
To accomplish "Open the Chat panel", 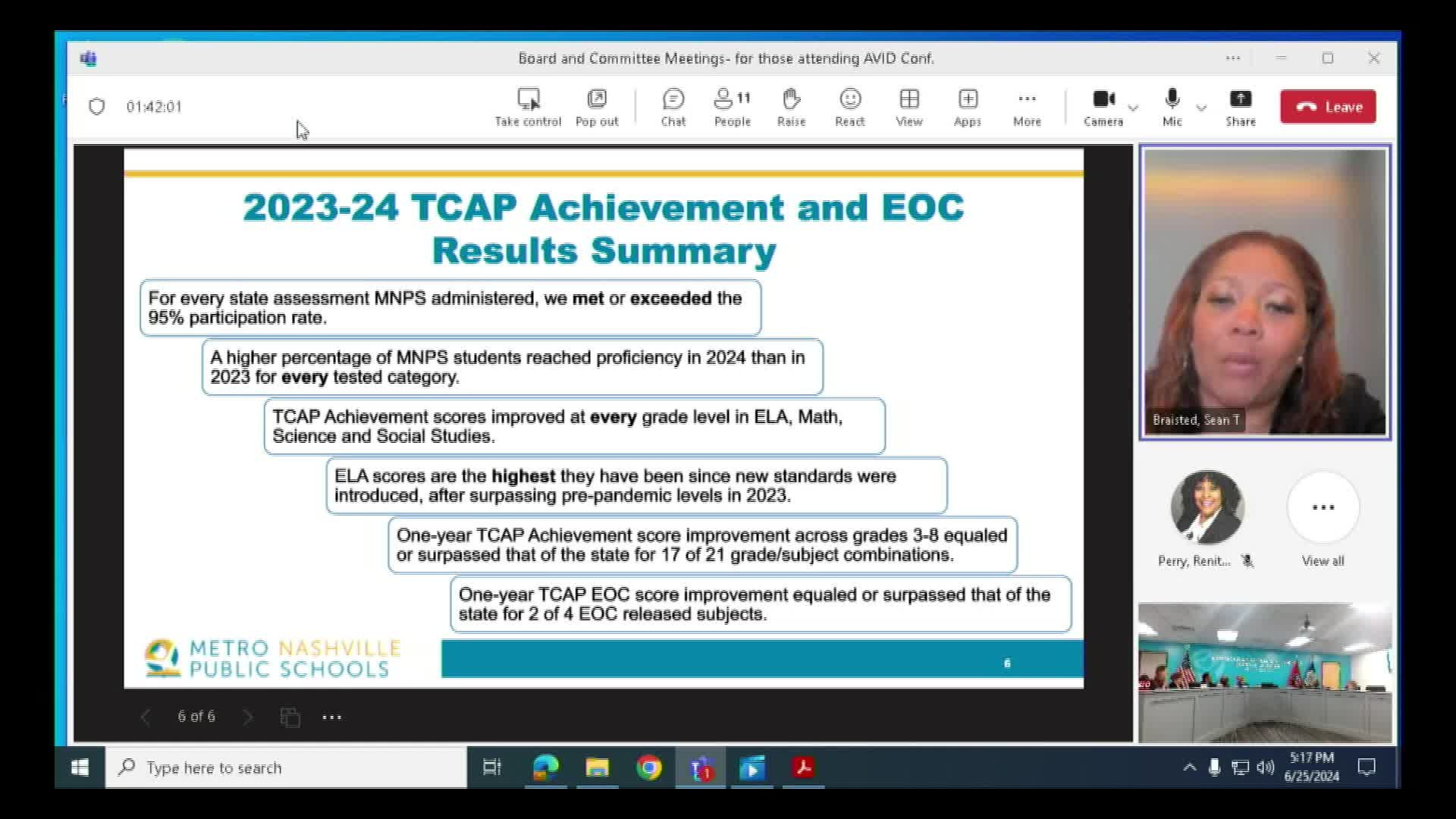I will pos(673,107).
